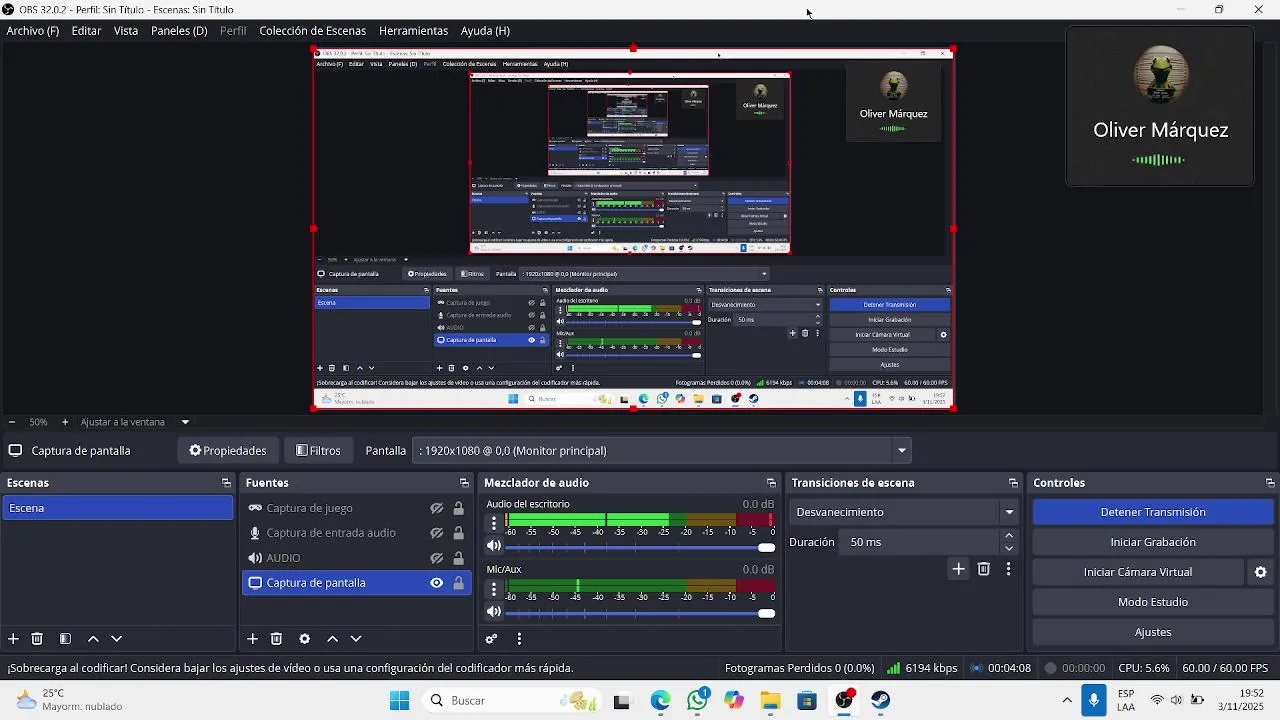Click Iniciar Grabación button
Screen dimensions: 1280x720
coord(1153,542)
